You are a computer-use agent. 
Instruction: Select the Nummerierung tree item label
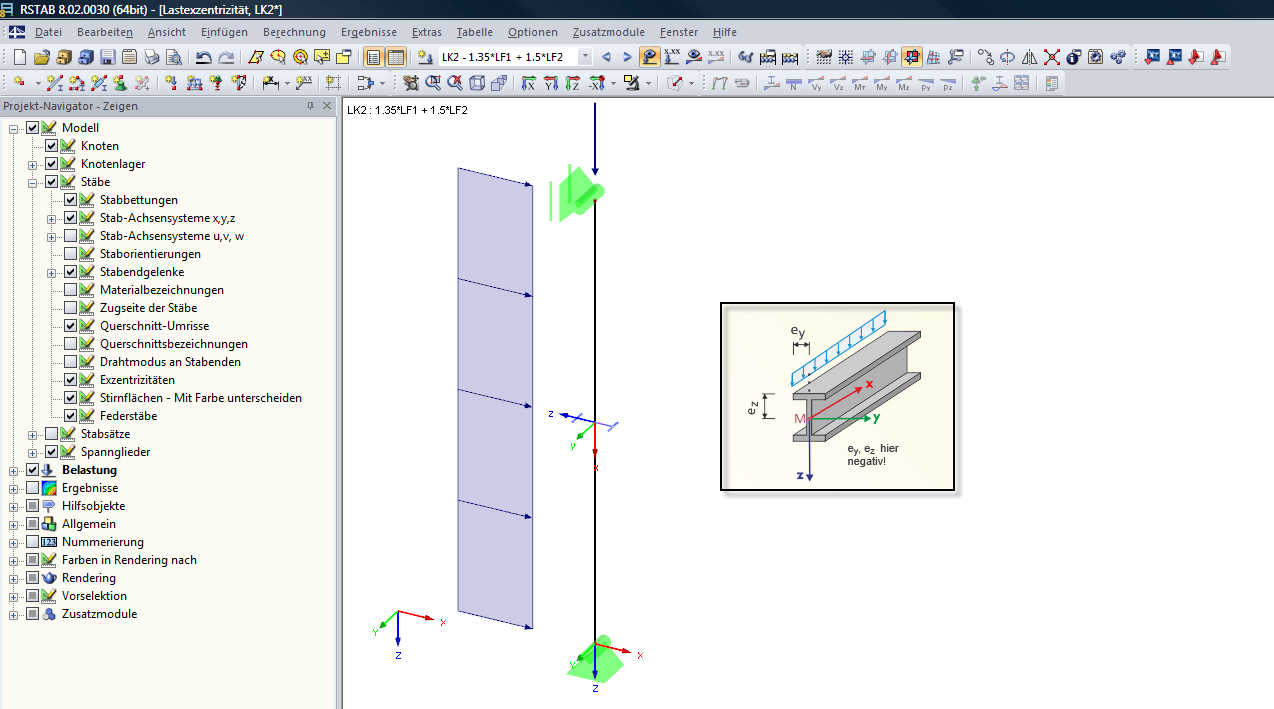click(103, 542)
